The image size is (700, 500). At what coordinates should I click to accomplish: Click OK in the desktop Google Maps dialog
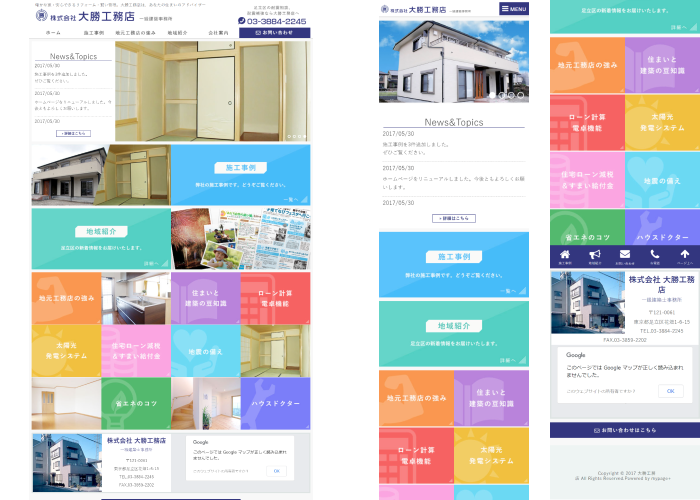277,471
